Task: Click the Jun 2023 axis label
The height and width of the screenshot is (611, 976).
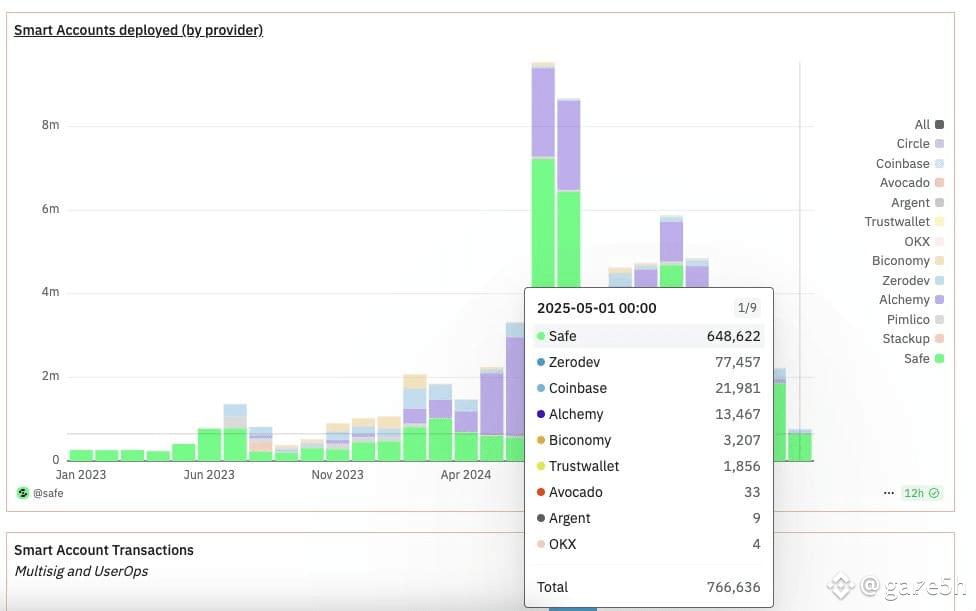Action: click(x=209, y=475)
